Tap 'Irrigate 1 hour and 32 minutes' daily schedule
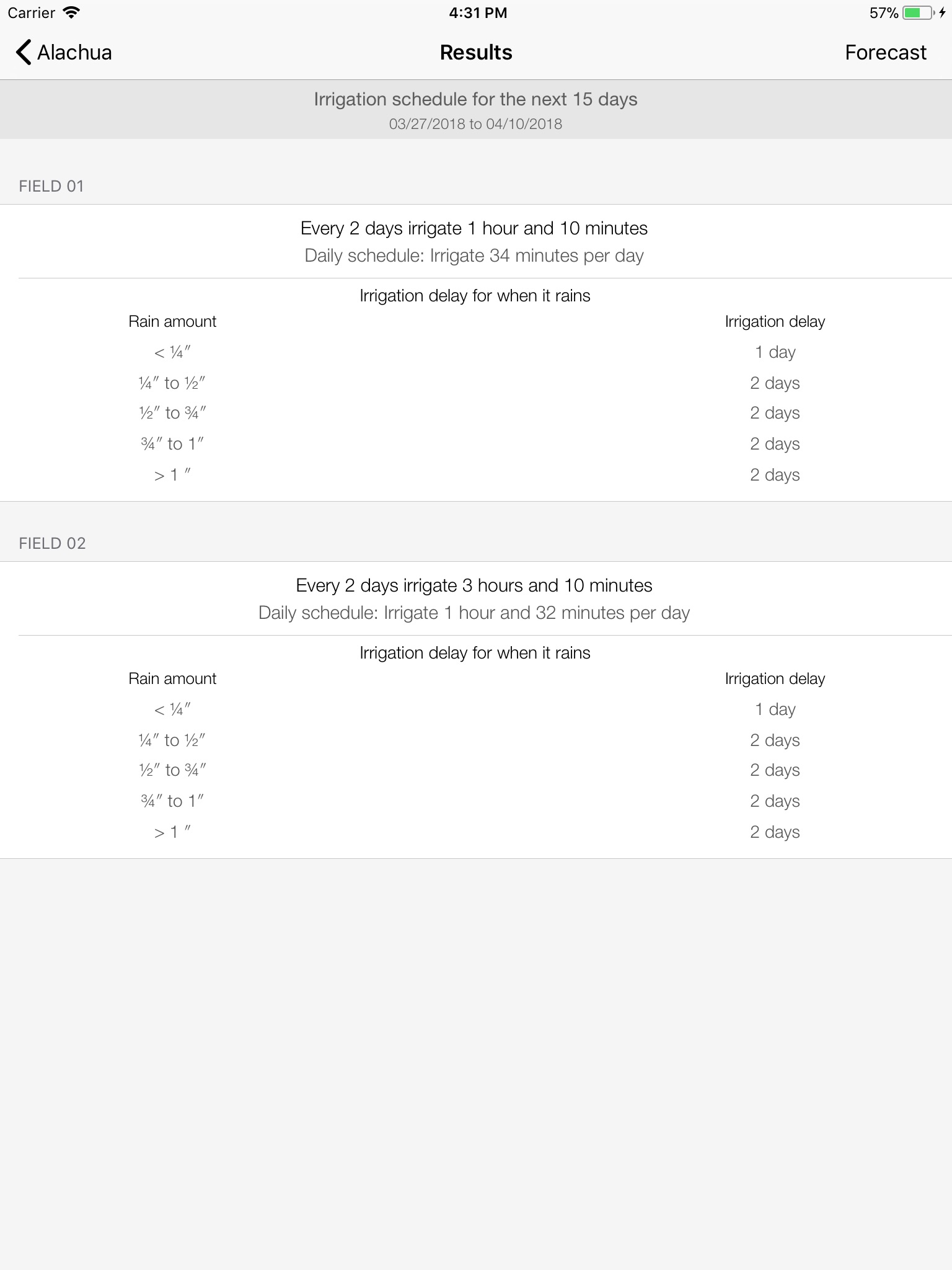 [x=474, y=613]
